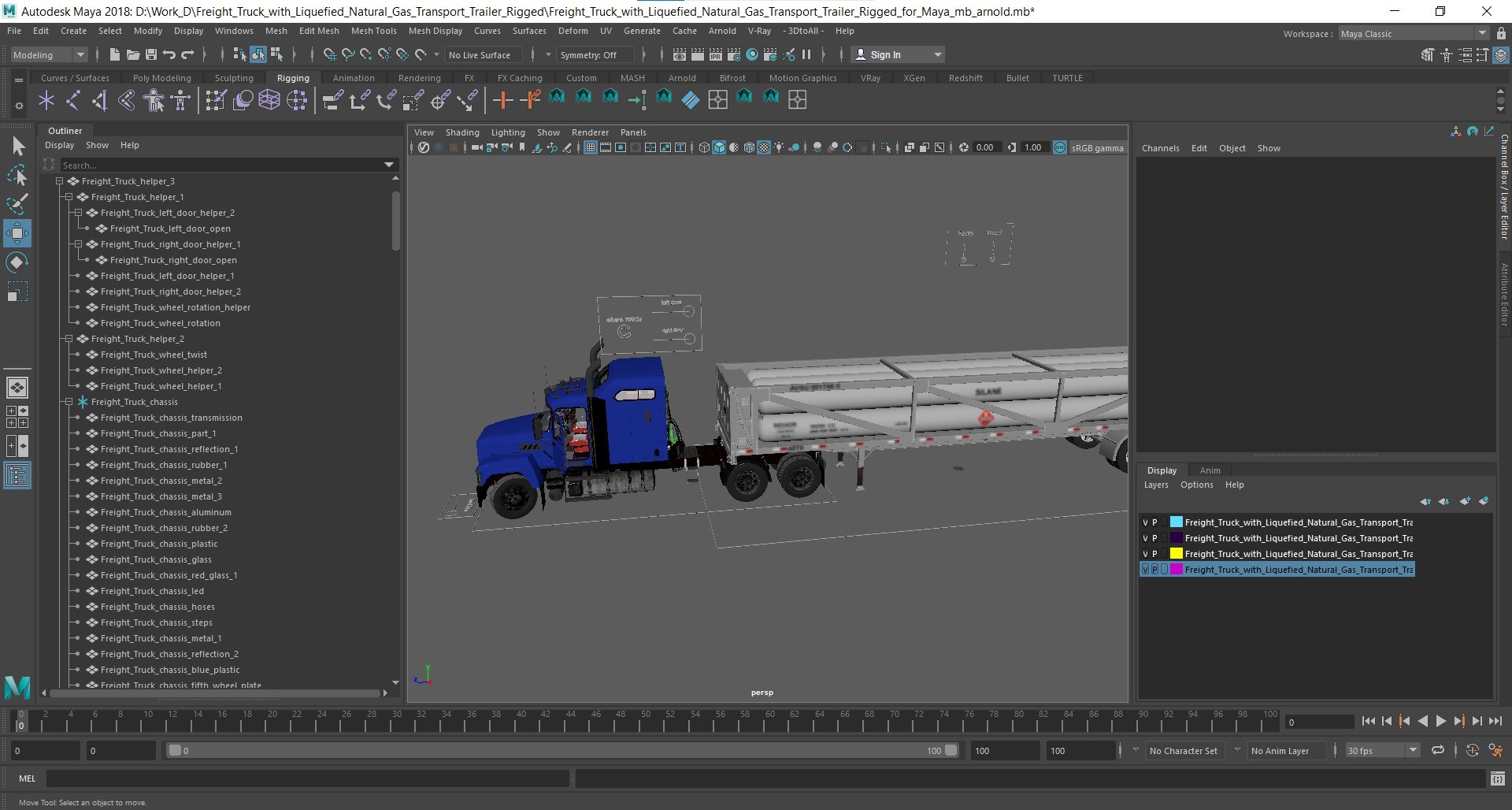Toggle viewport wireframe shading
The height and width of the screenshot is (810, 1512).
(x=704, y=147)
